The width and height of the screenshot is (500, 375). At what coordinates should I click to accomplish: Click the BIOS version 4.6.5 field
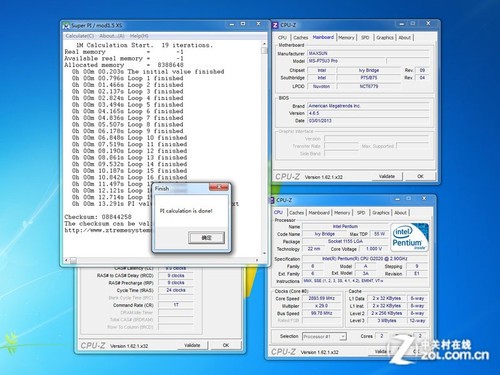pos(368,113)
